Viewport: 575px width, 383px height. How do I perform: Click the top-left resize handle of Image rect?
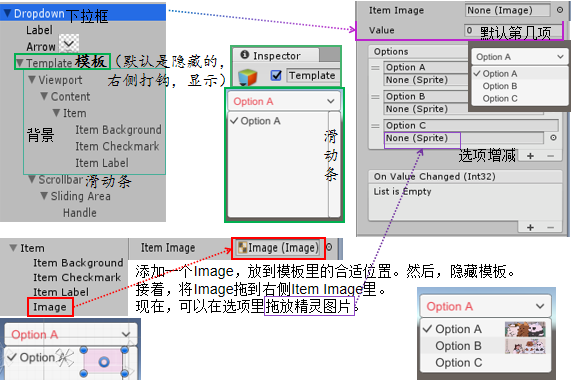84,350
